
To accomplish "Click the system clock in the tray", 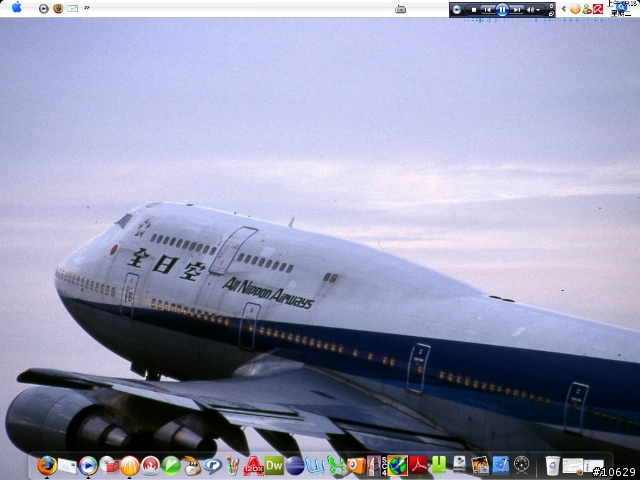I will (x=620, y=8).
